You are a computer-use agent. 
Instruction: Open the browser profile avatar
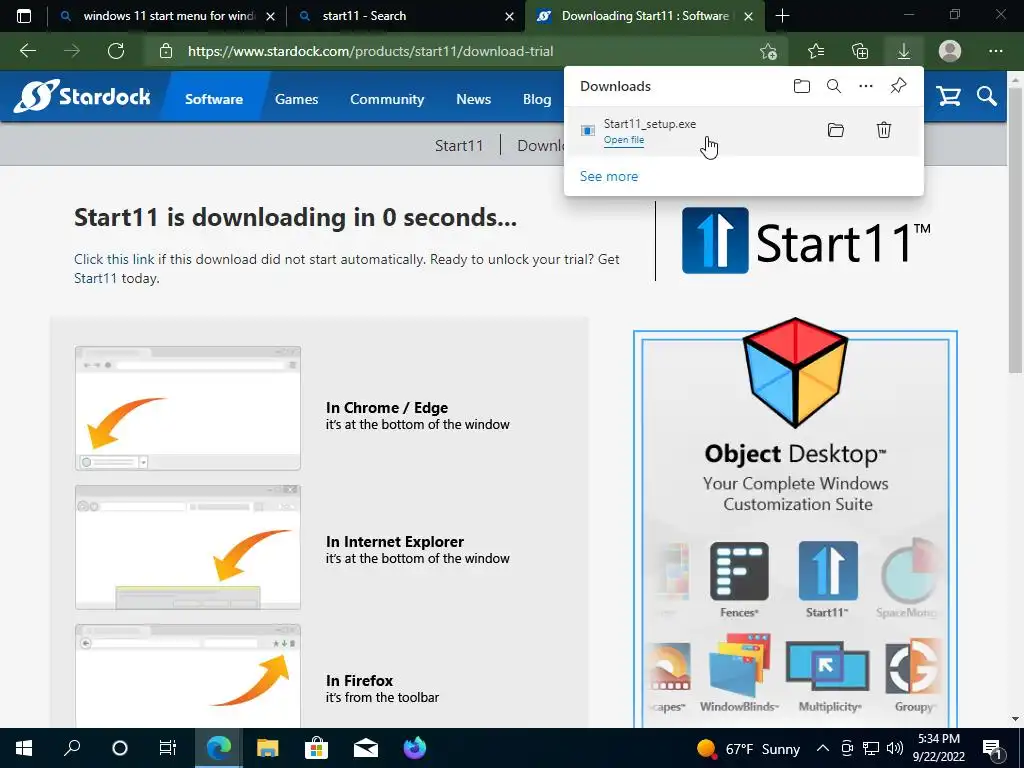950,51
